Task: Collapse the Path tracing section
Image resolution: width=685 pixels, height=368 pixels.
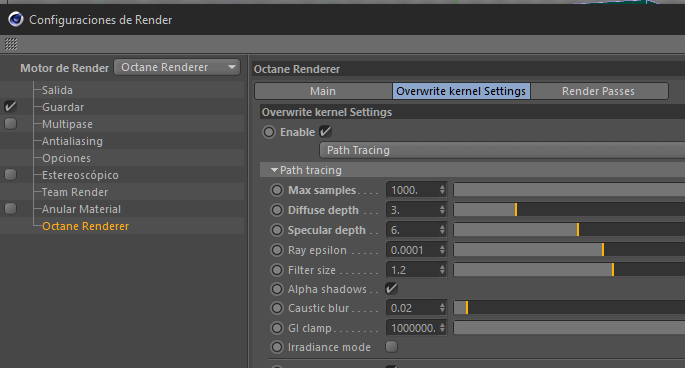Action: 274,170
